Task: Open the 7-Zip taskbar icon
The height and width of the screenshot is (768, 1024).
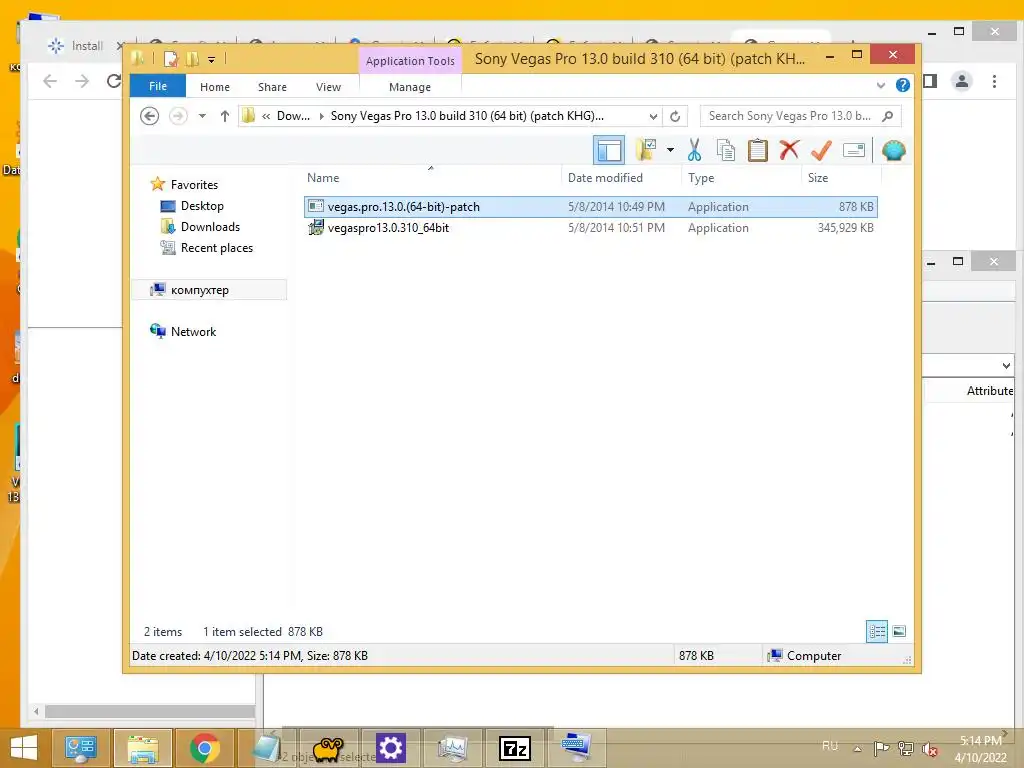Action: (x=515, y=748)
